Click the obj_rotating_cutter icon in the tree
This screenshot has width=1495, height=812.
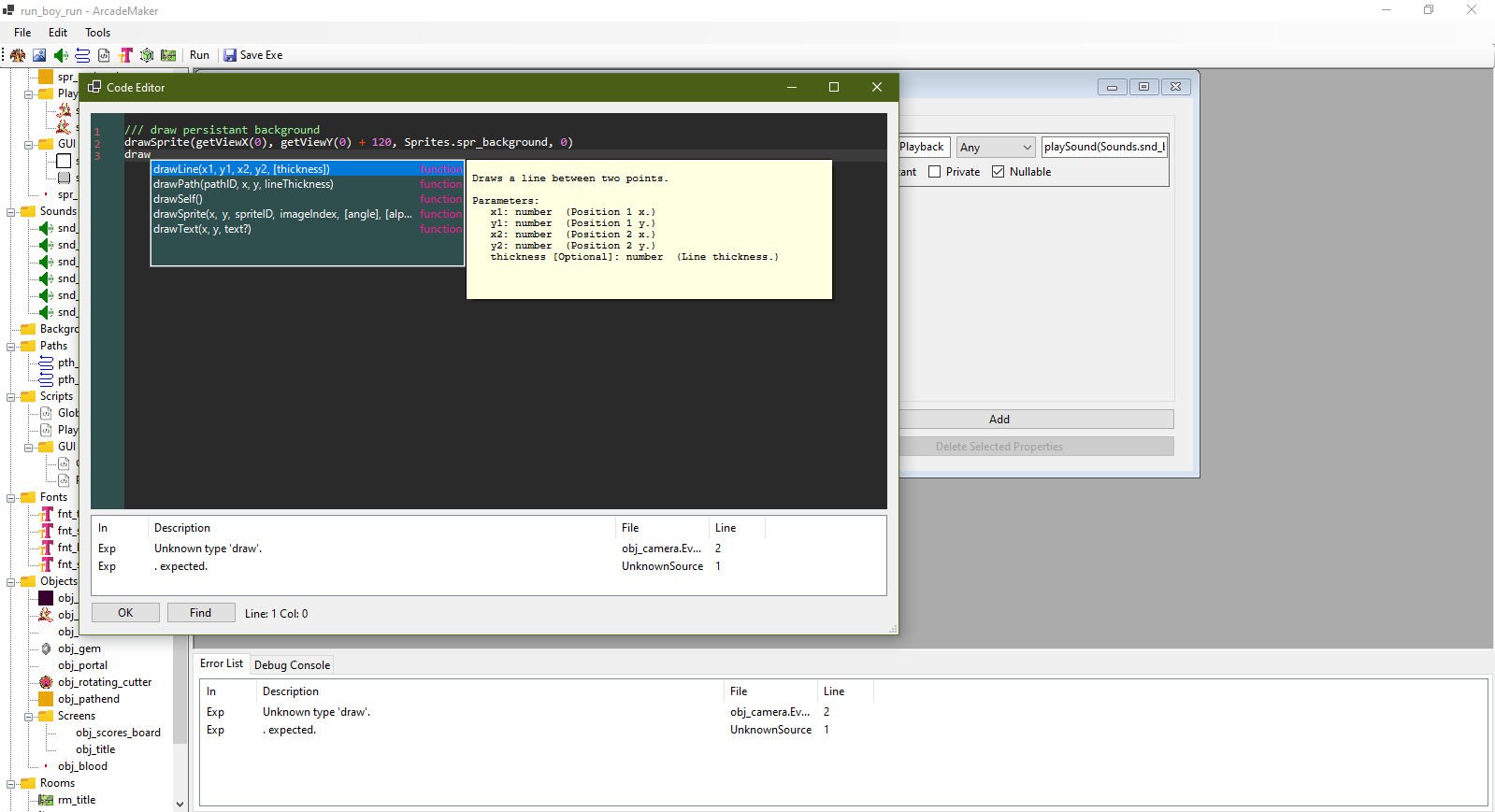click(x=46, y=682)
